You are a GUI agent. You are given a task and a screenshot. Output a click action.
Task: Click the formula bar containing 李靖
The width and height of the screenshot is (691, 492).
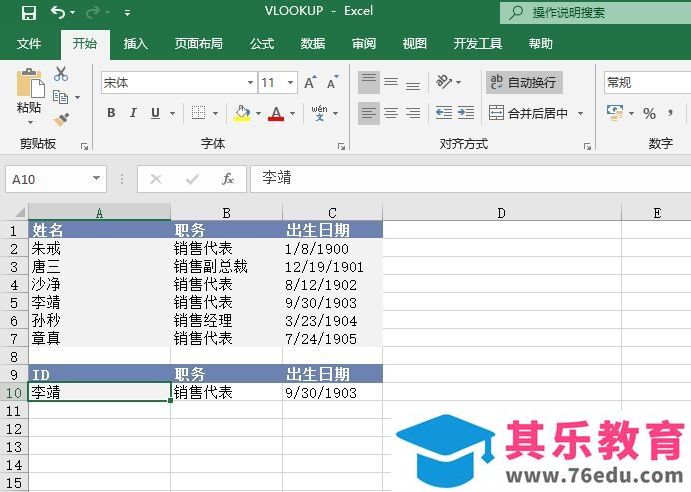(x=470, y=179)
